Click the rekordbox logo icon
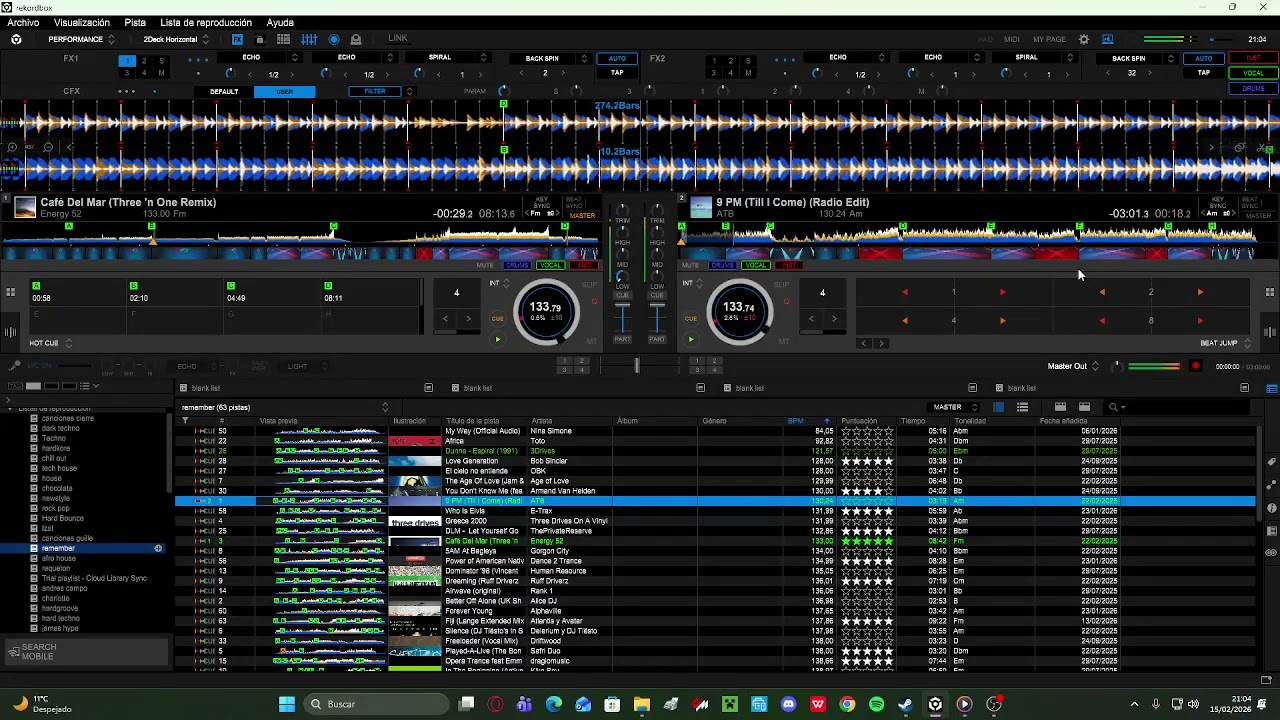This screenshot has height=720, width=1280. click(x=16, y=39)
